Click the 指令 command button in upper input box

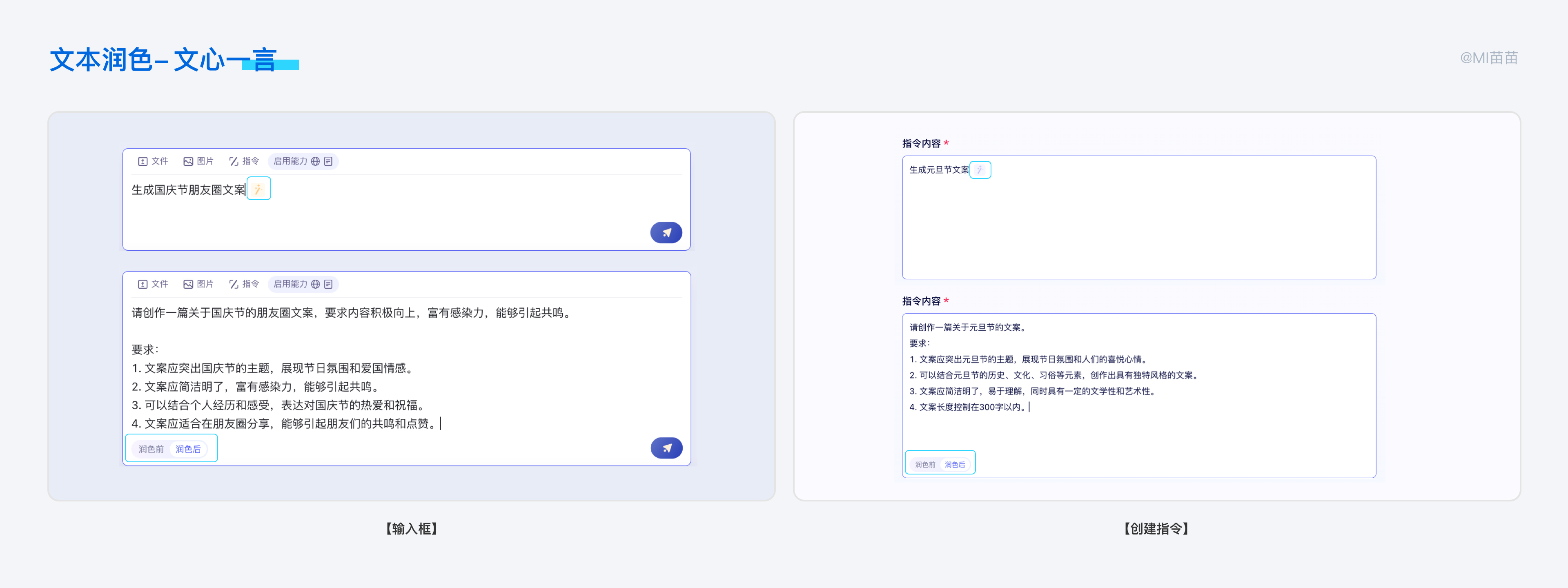click(244, 161)
